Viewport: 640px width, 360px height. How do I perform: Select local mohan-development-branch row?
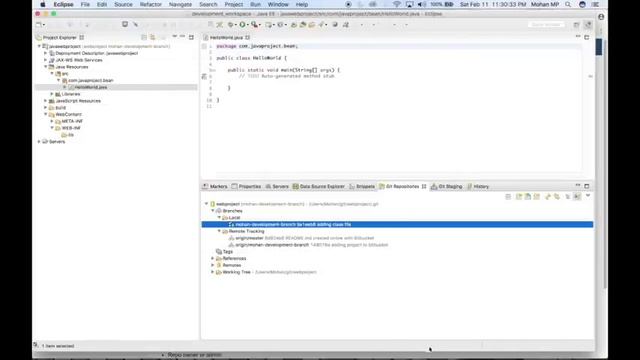(397, 224)
